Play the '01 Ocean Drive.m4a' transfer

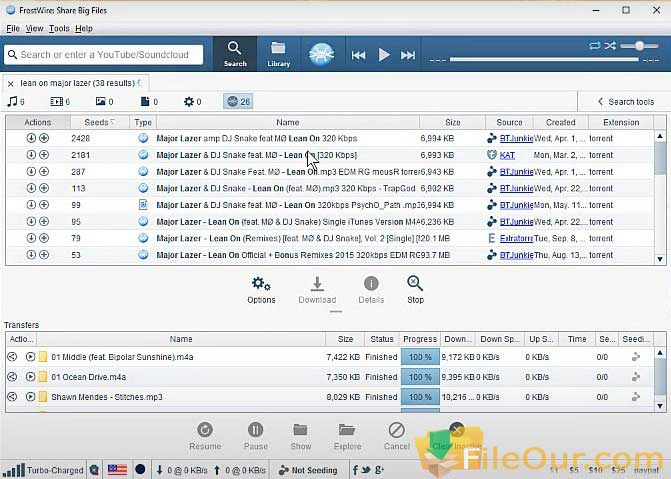tap(30, 377)
